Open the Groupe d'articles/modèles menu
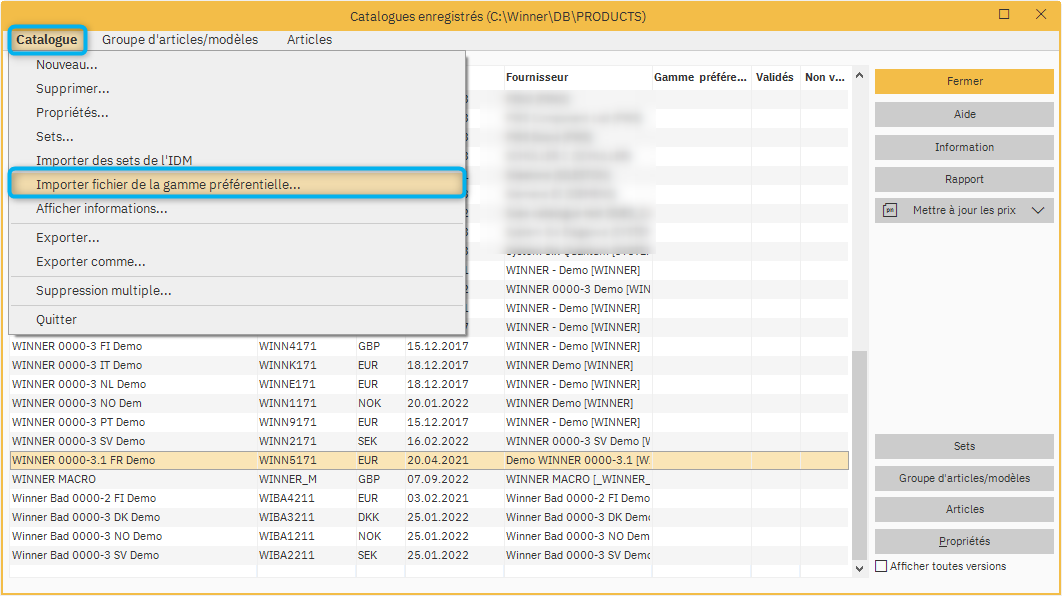 (180, 40)
